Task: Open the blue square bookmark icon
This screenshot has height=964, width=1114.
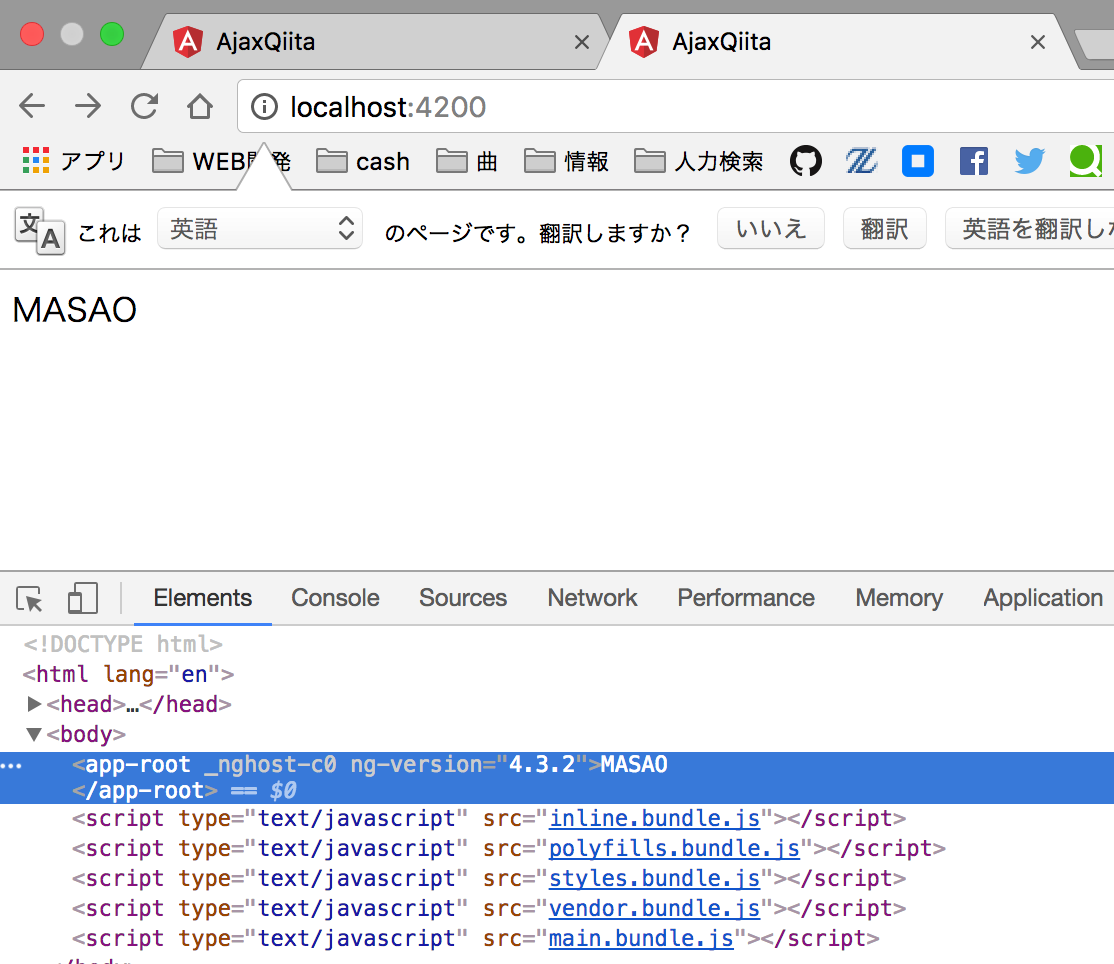Action: [917, 161]
